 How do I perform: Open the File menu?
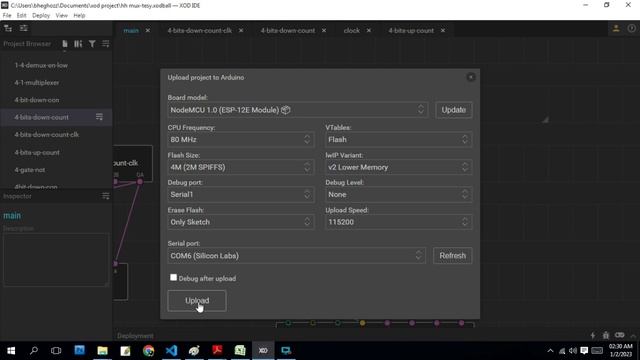7,16
